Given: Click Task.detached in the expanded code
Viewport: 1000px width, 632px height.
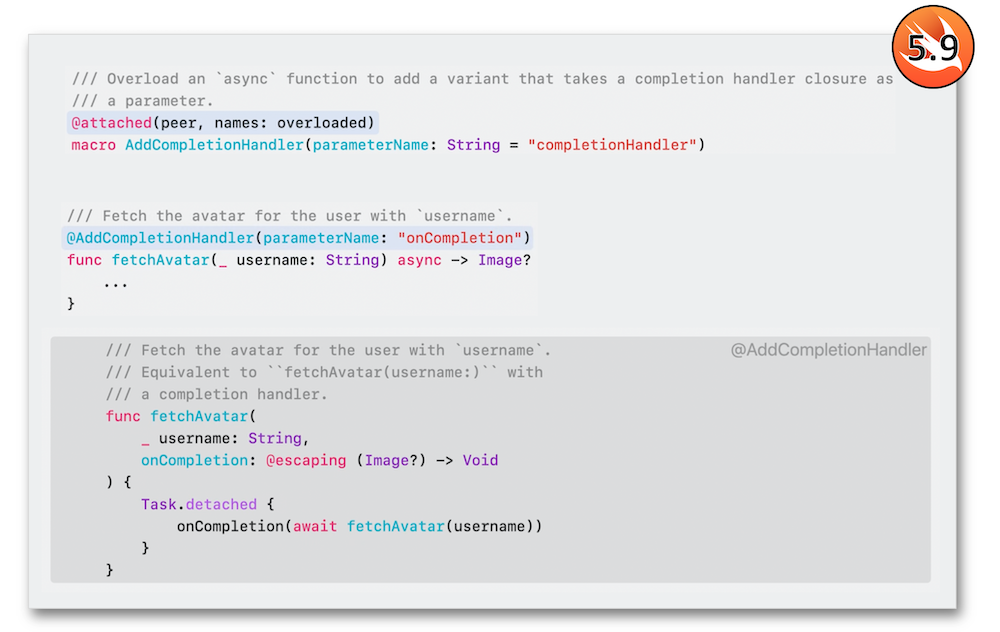Looking at the screenshot, I should click(198, 504).
